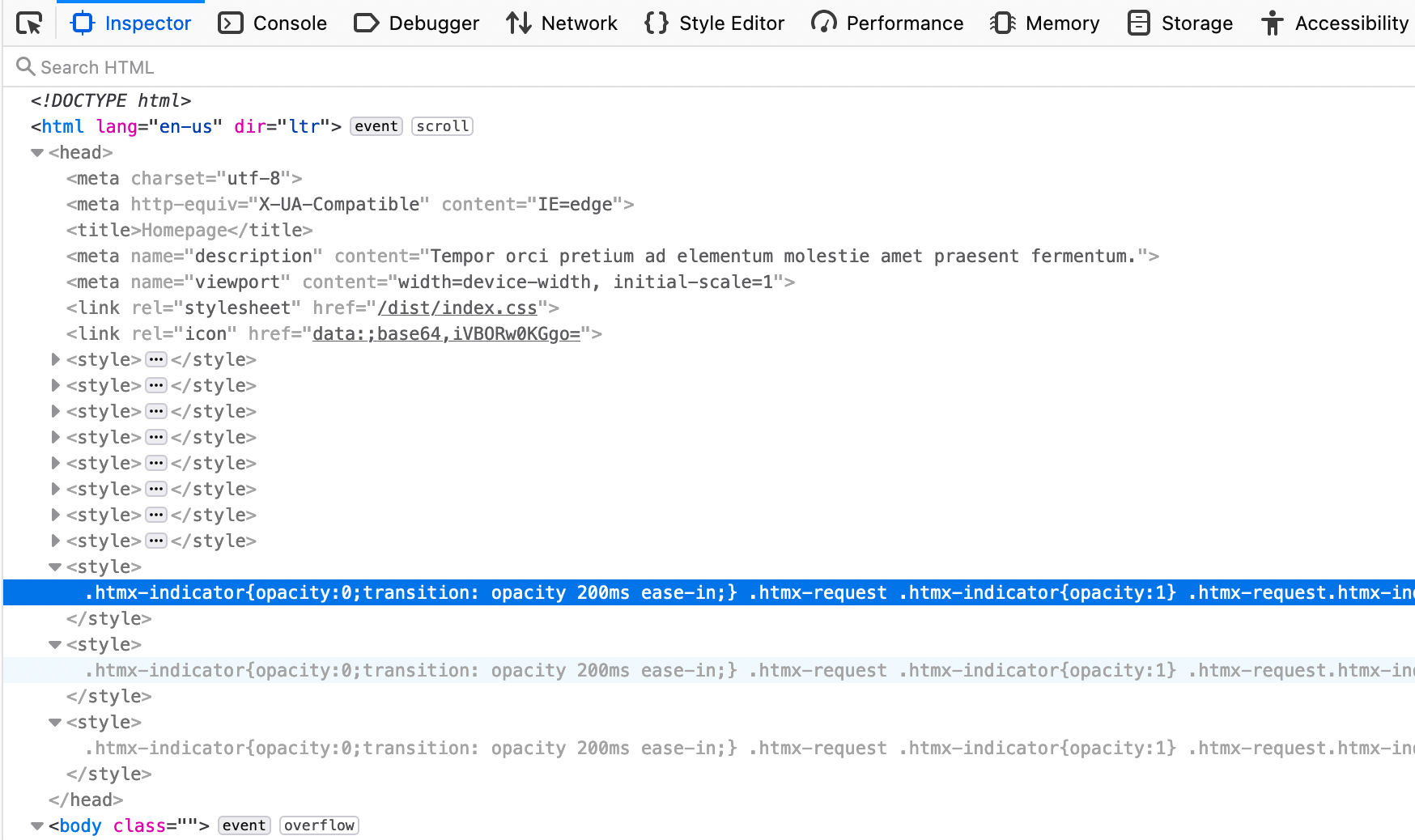Open the Inspector panel icon
The height and width of the screenshot is (840, 1415).
click(x=81, y=23)
